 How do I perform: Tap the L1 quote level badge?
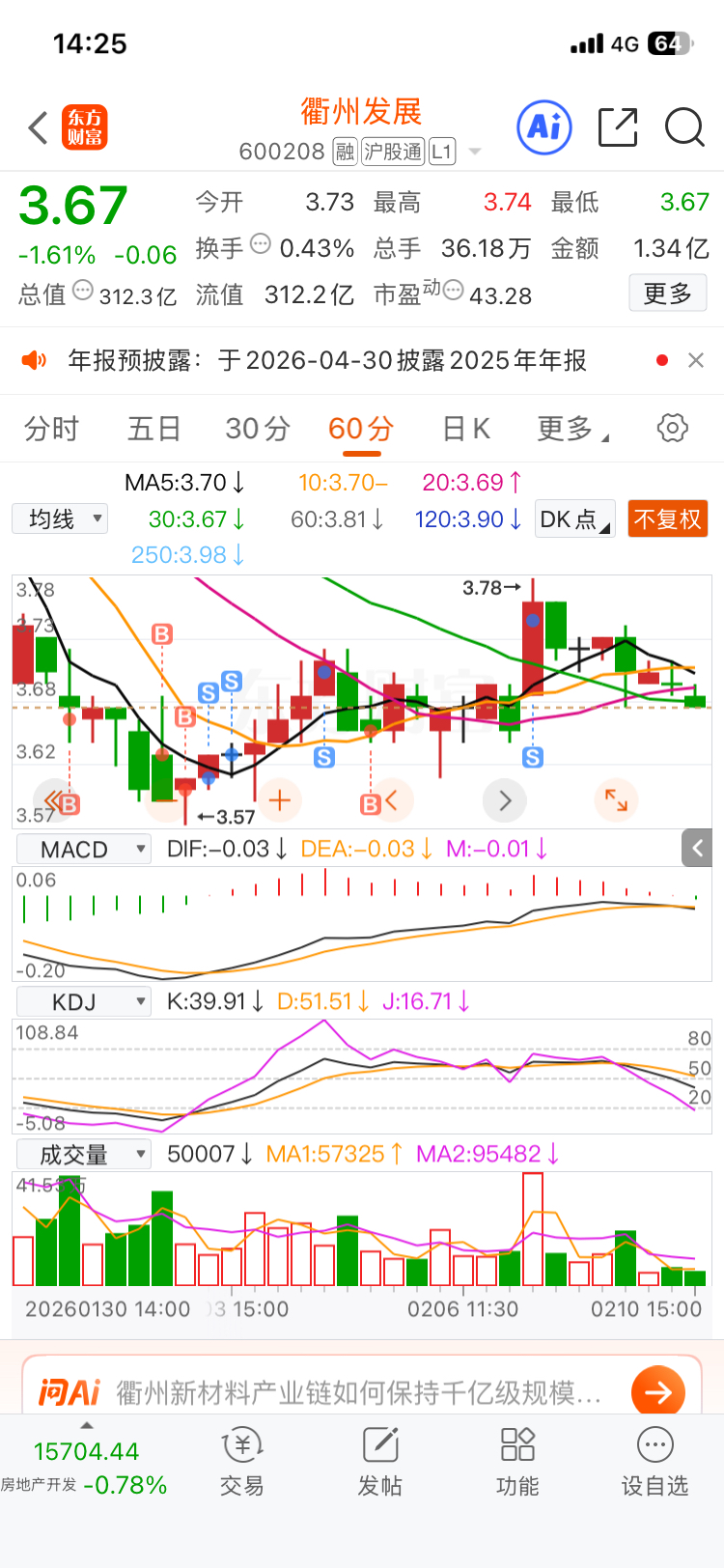coord(442,152)
